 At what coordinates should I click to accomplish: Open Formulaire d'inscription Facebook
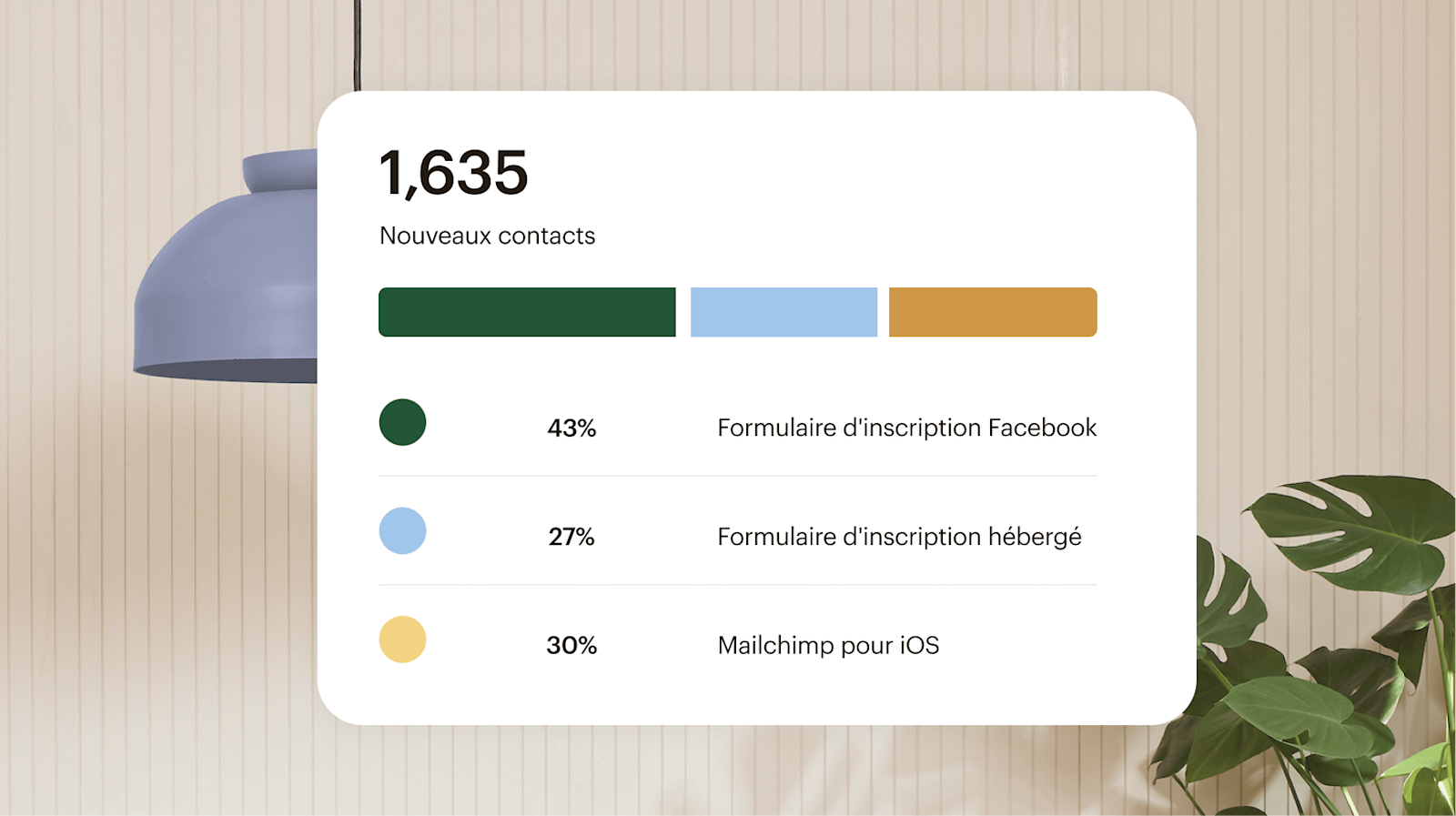(906, 428)
